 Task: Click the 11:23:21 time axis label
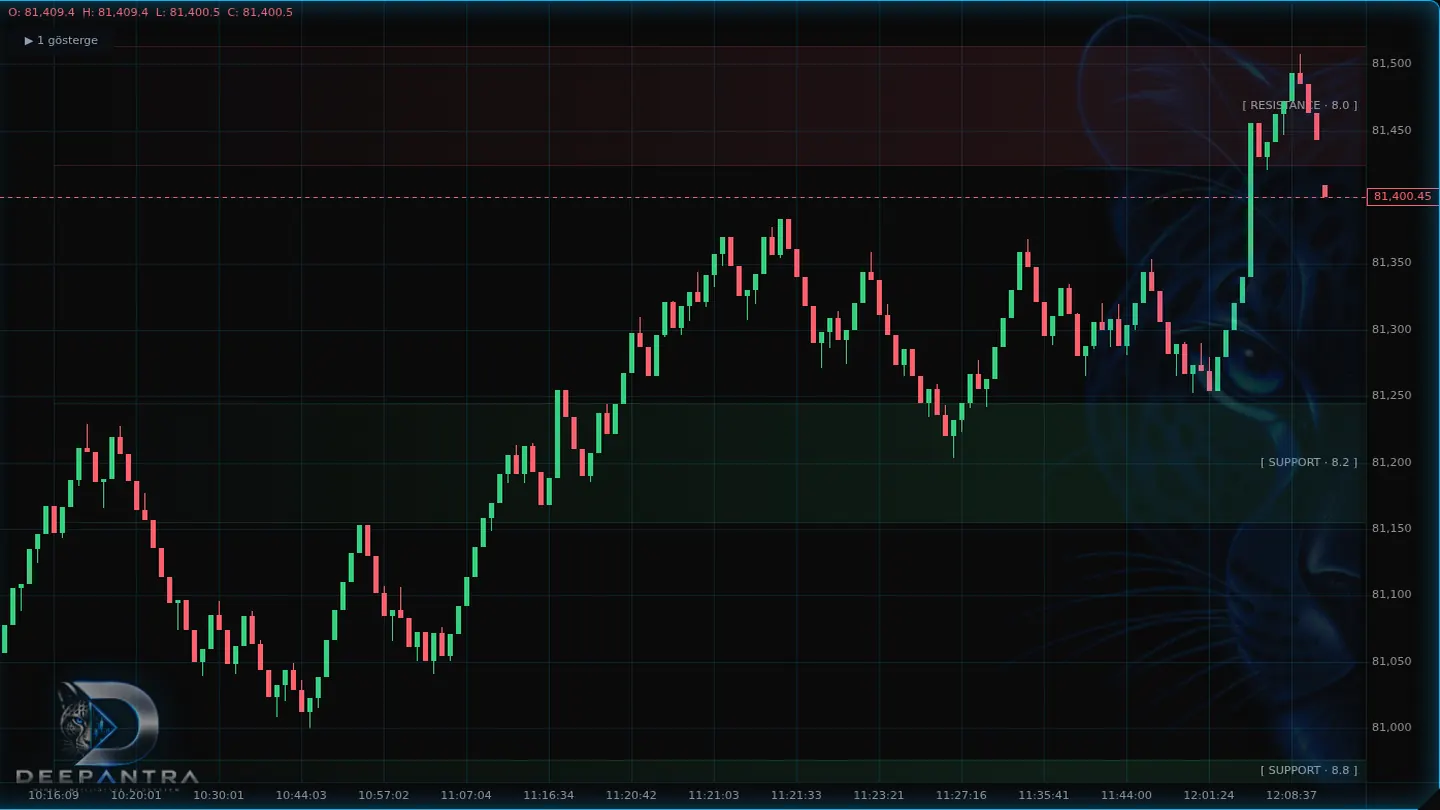tap(878, 796)
